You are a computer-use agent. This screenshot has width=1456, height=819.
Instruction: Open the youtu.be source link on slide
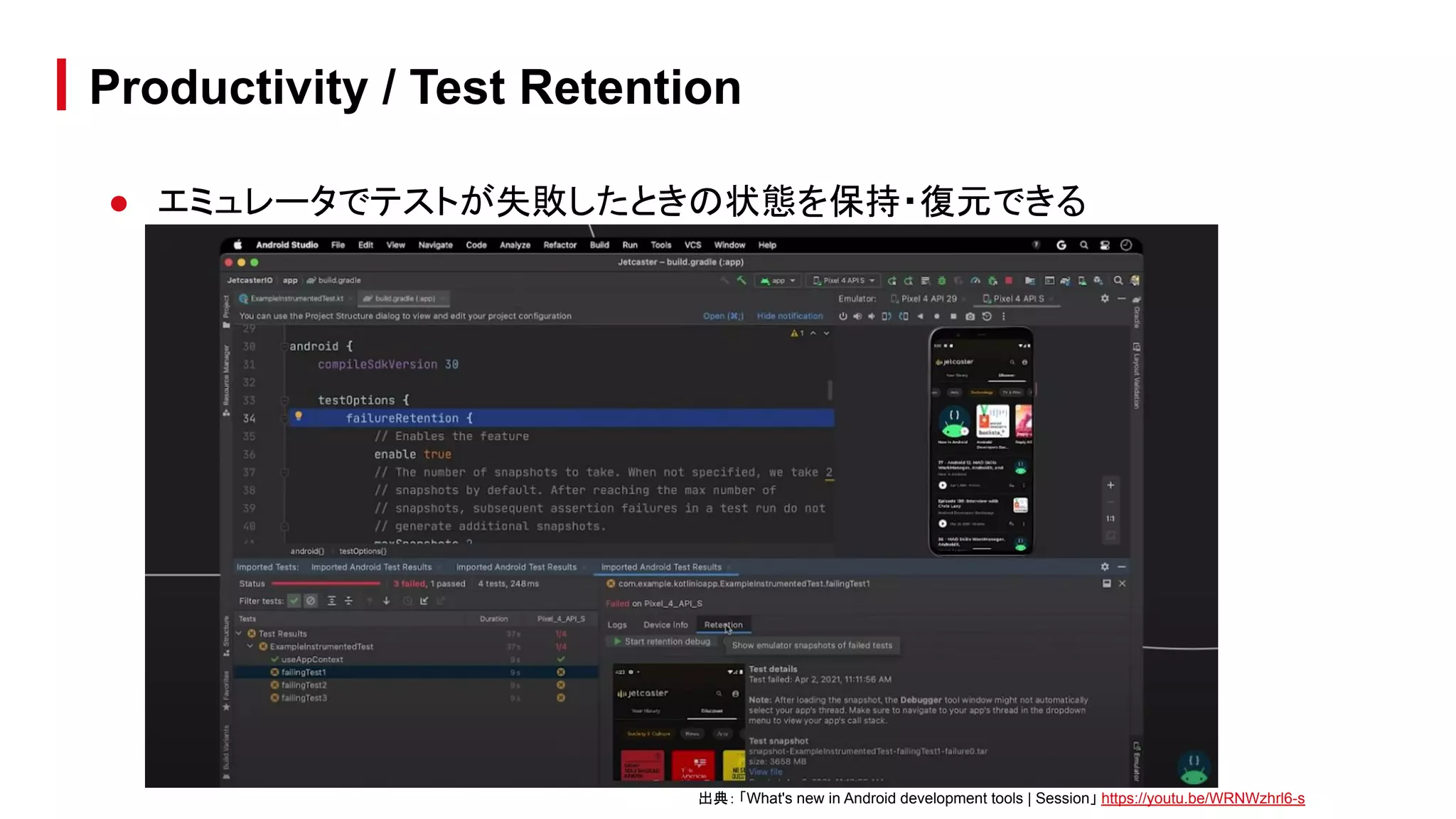(1203, 798)
